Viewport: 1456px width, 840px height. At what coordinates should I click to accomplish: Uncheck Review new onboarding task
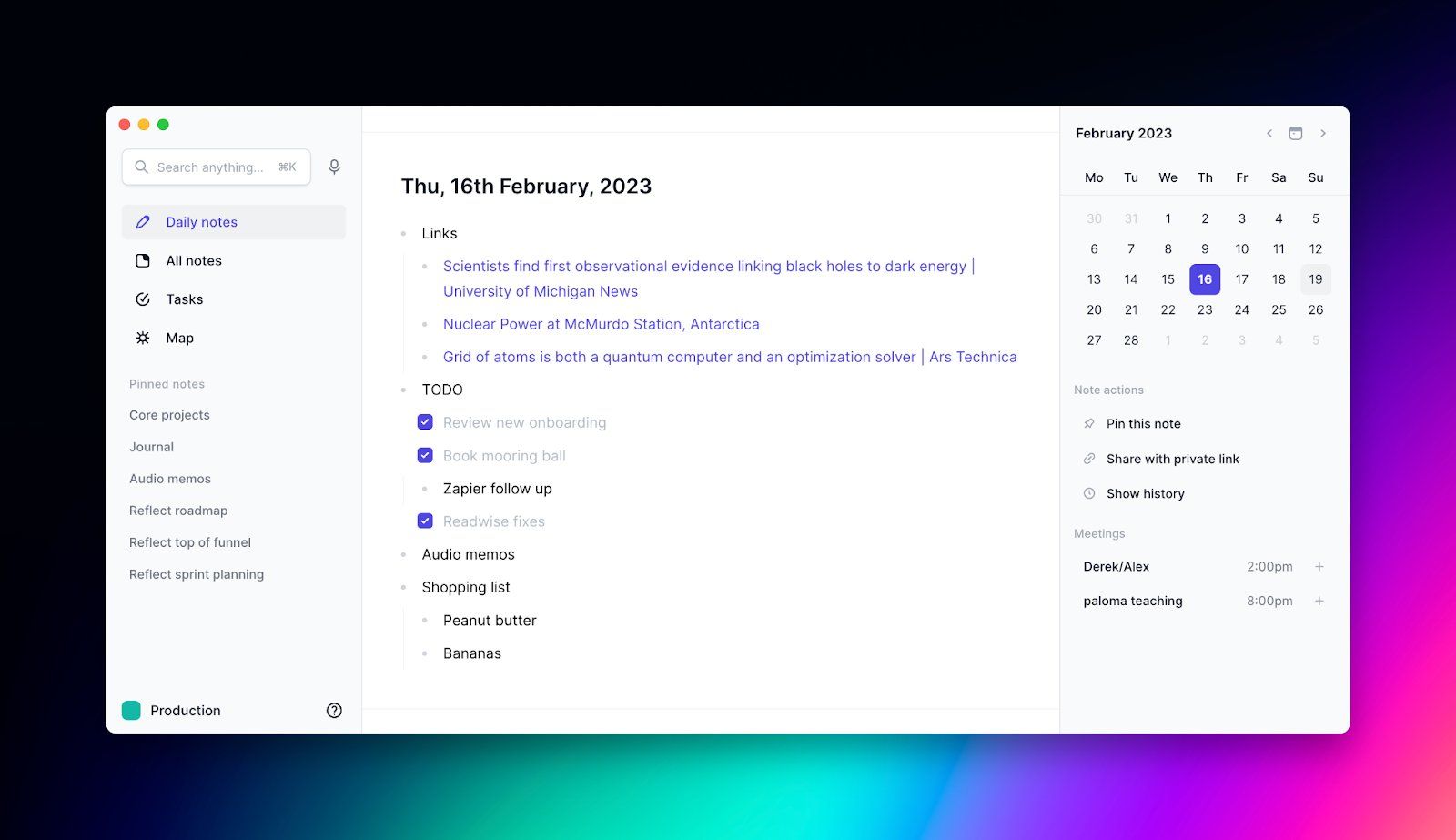coord(425,422)
